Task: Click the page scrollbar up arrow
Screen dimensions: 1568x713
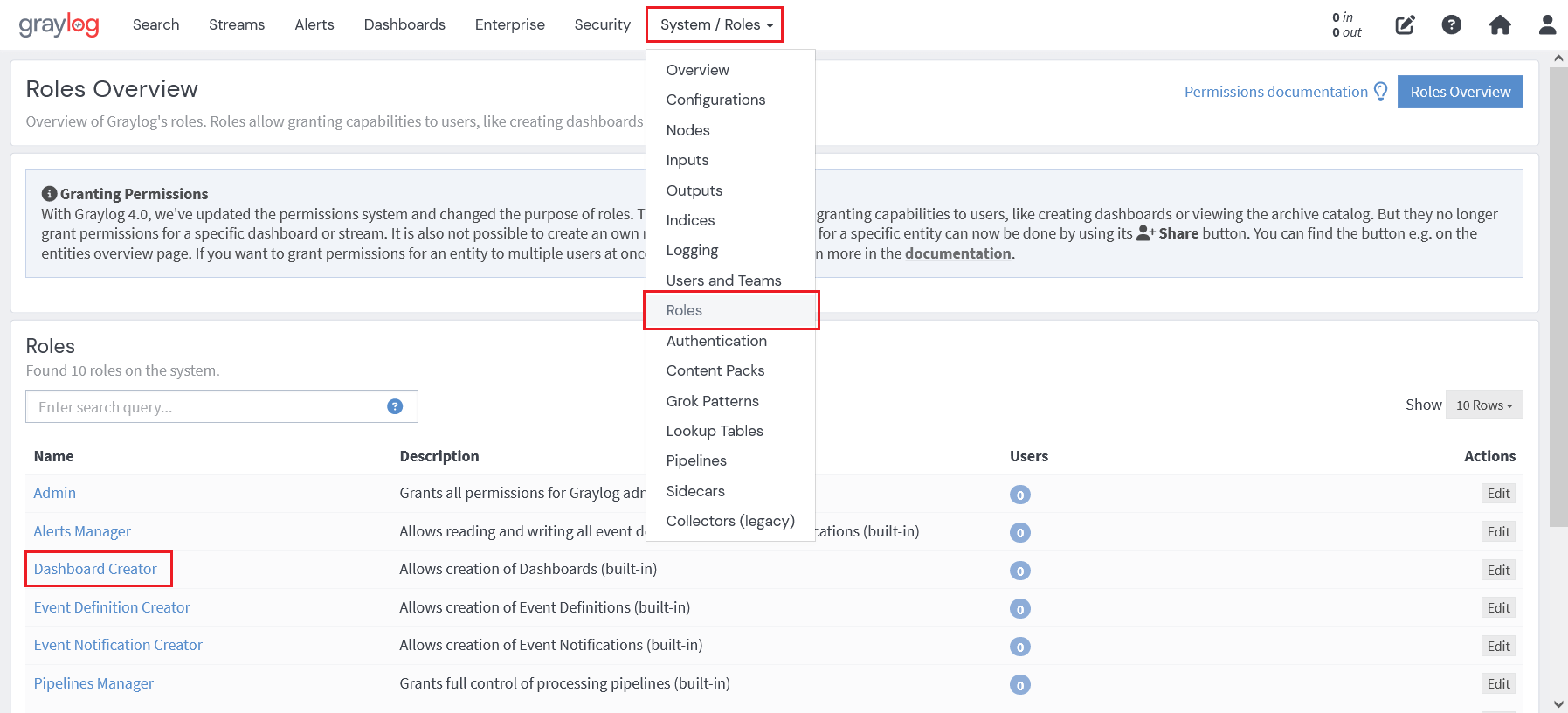Action: pyautogui.click(x=1559, y=58)
